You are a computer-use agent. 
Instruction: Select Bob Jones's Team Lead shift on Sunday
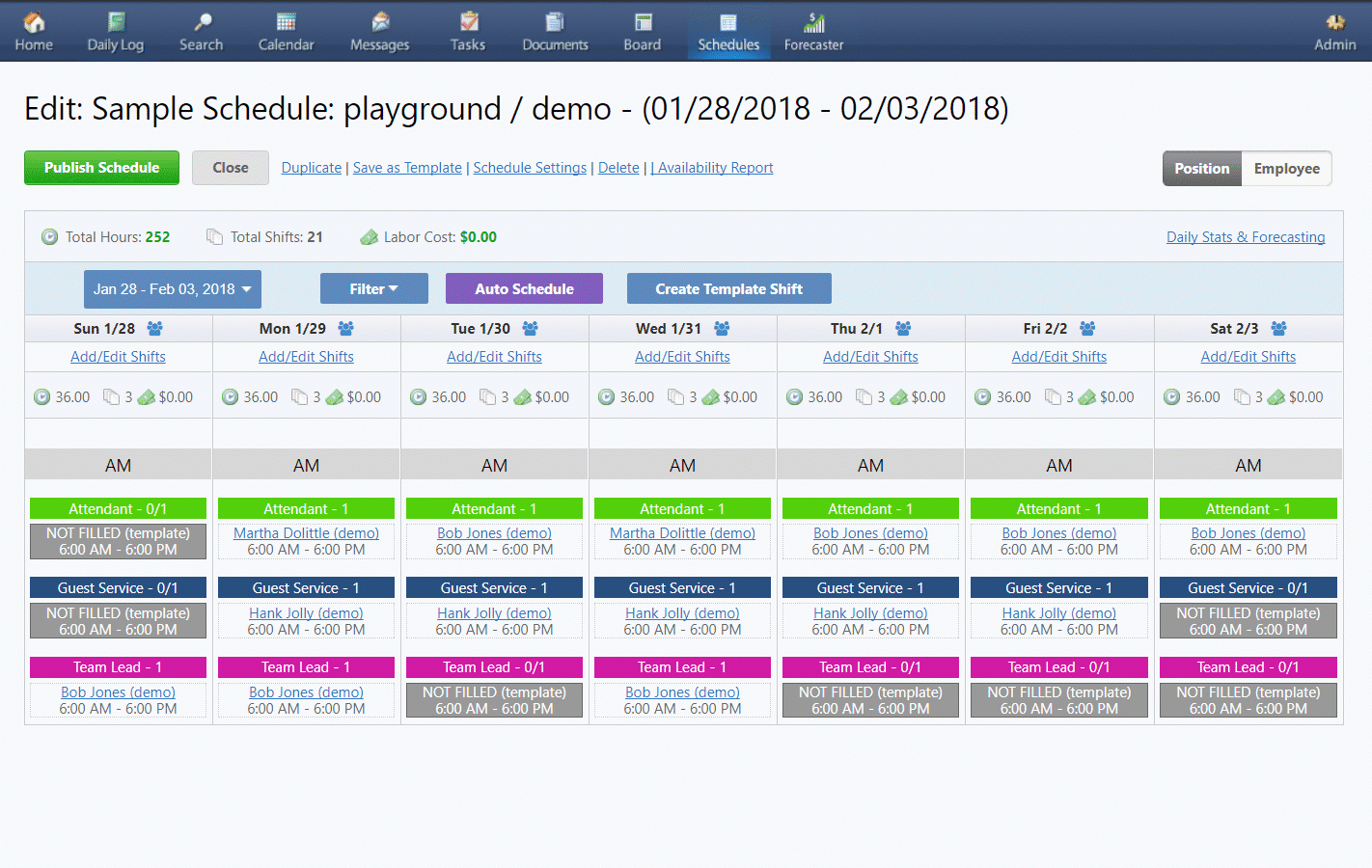118,699
